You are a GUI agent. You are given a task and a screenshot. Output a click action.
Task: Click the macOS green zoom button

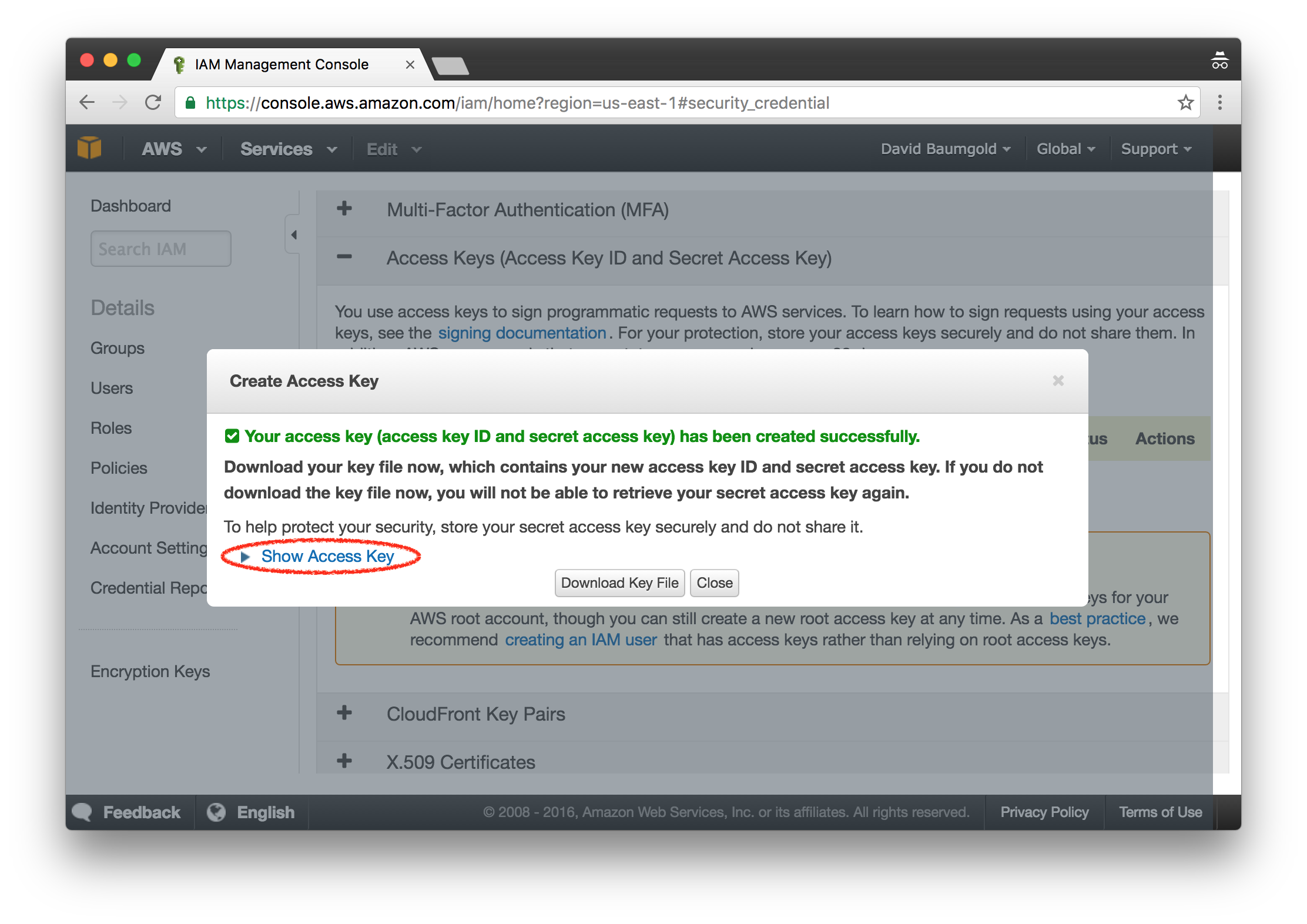click(x=134, y=61)
